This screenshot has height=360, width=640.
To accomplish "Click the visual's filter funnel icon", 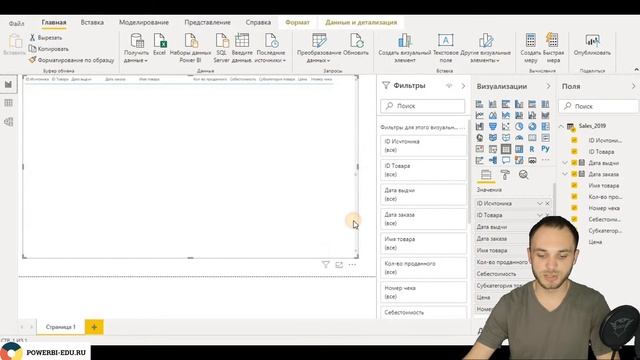I will 325,265.
